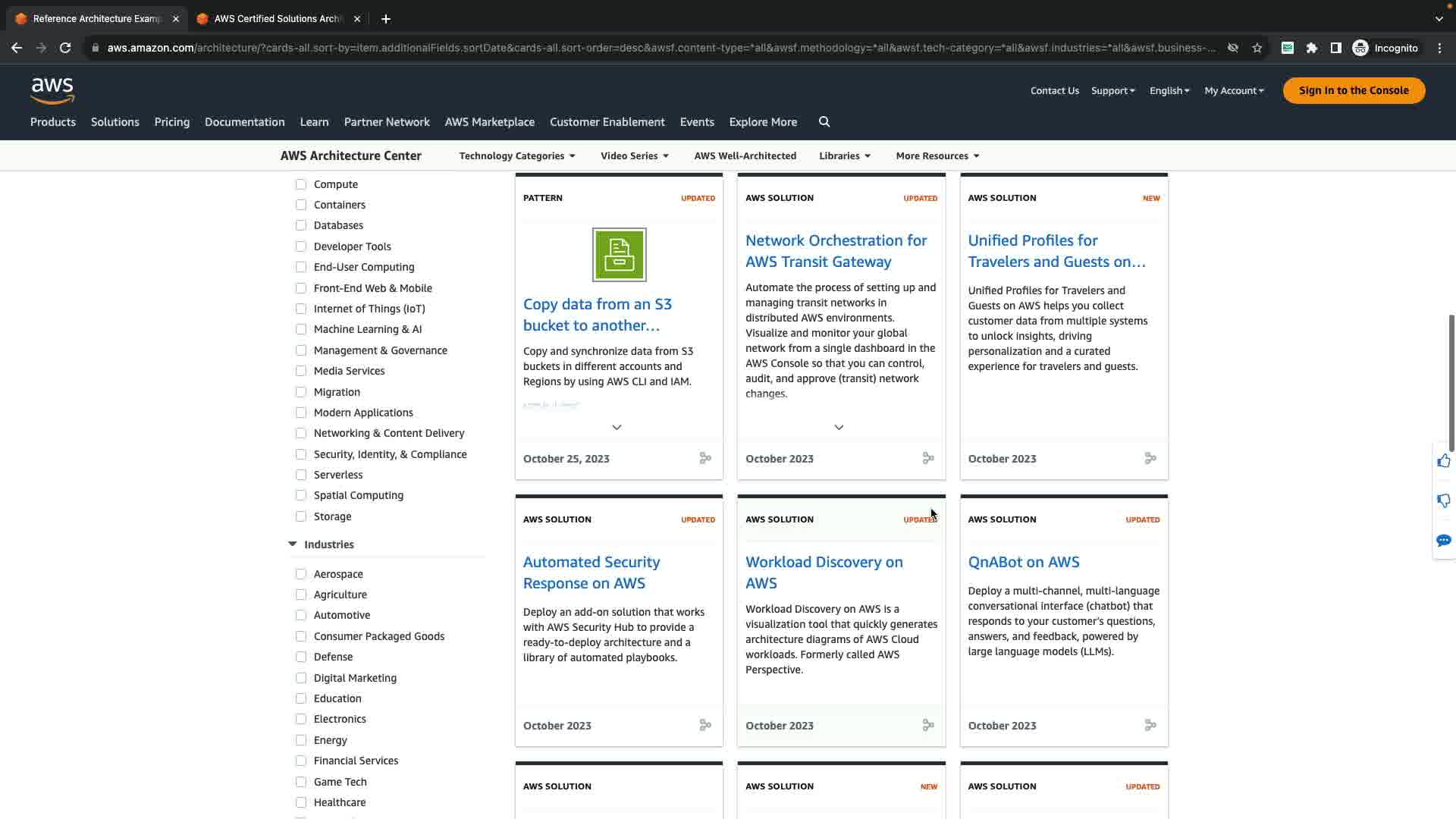Open the chat bubble feedback icon

(1443, 541)
